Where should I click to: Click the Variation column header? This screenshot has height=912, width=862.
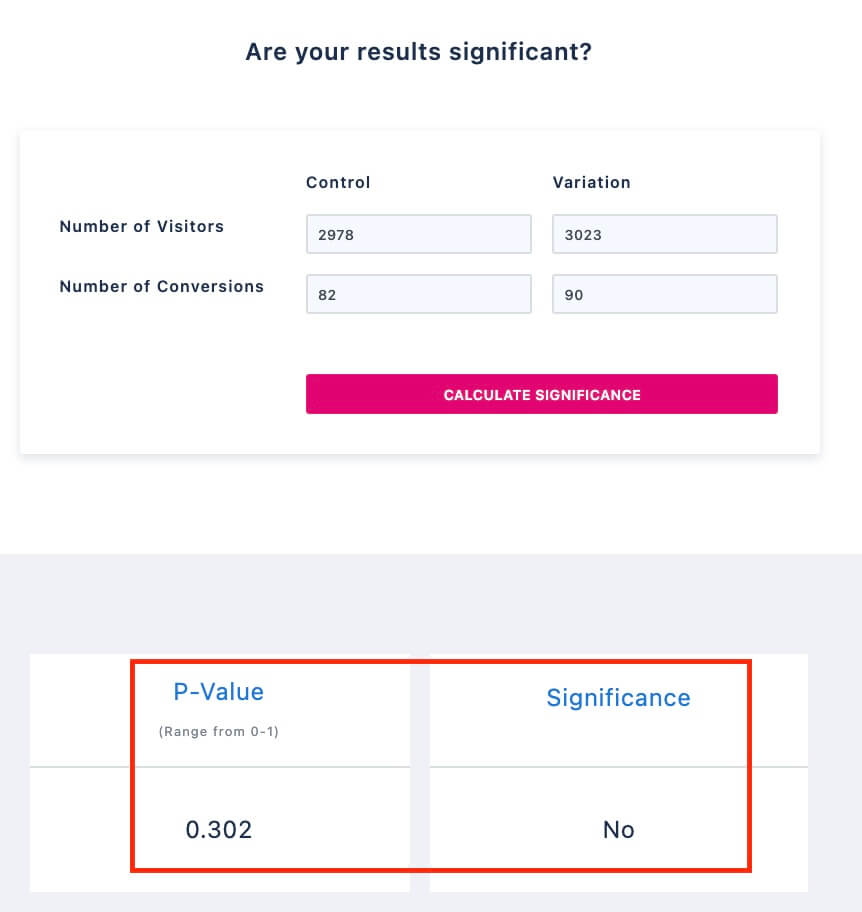click(x=592, y=183)
